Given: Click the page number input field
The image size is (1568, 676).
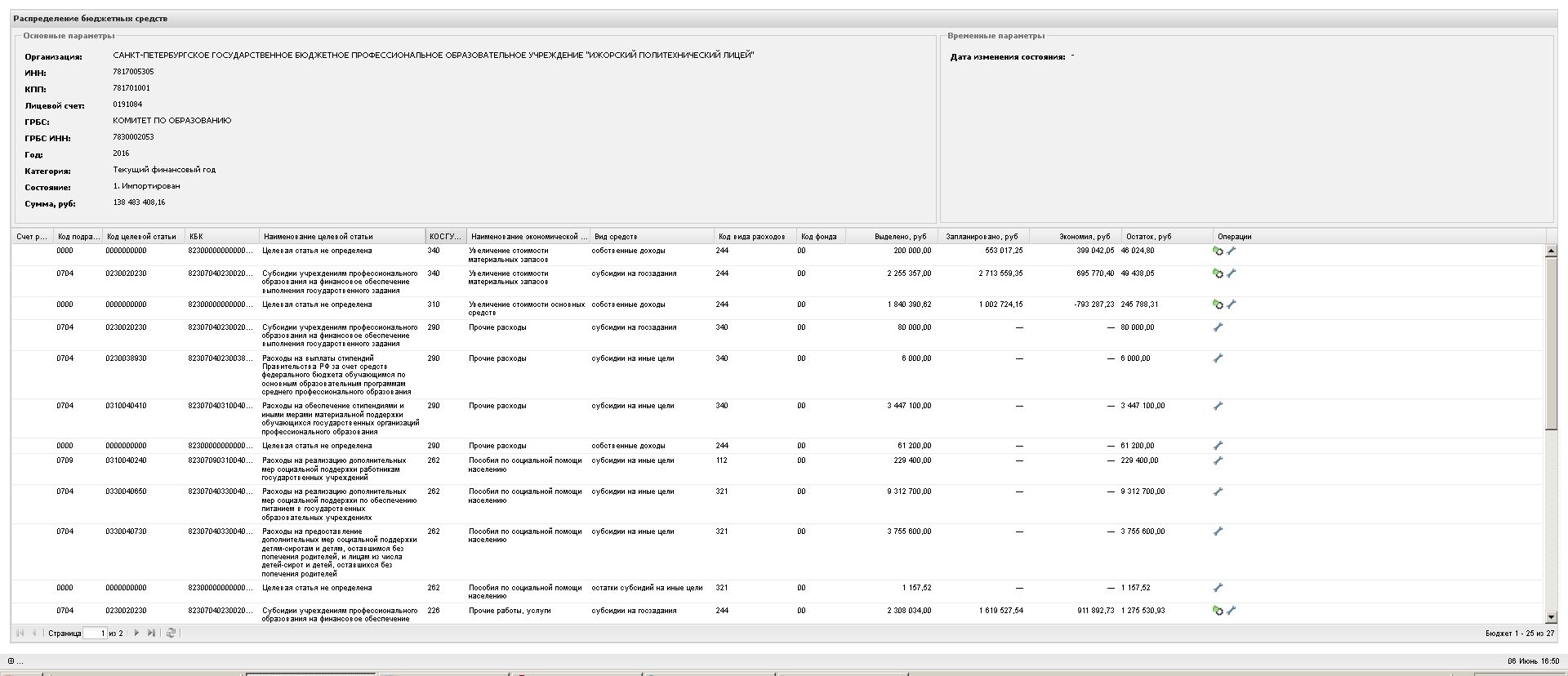Looking at the screenshot, I should (95, 633).
